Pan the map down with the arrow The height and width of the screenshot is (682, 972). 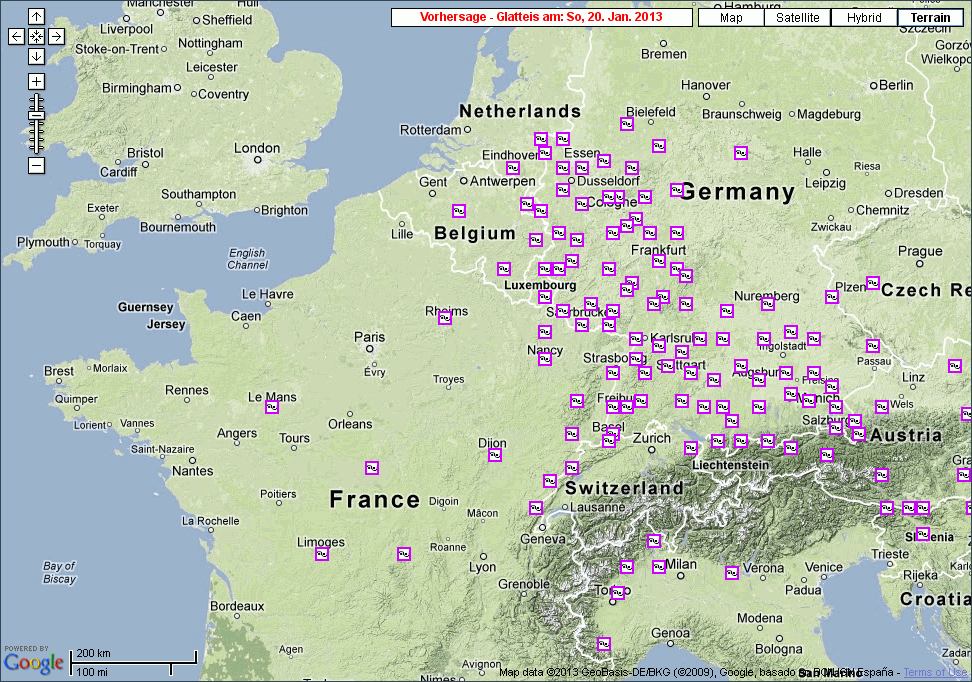tap(36, 56)
